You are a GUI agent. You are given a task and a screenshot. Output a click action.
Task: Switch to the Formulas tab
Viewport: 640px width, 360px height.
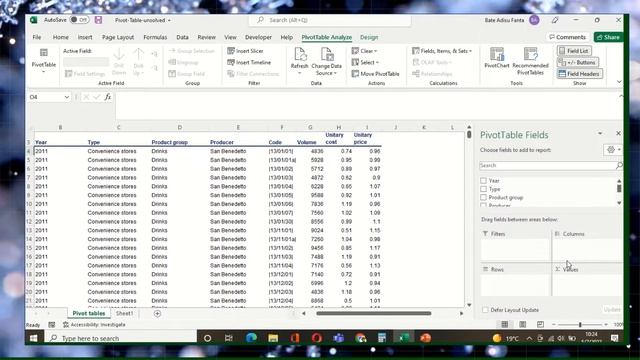(x=155, y=37)
